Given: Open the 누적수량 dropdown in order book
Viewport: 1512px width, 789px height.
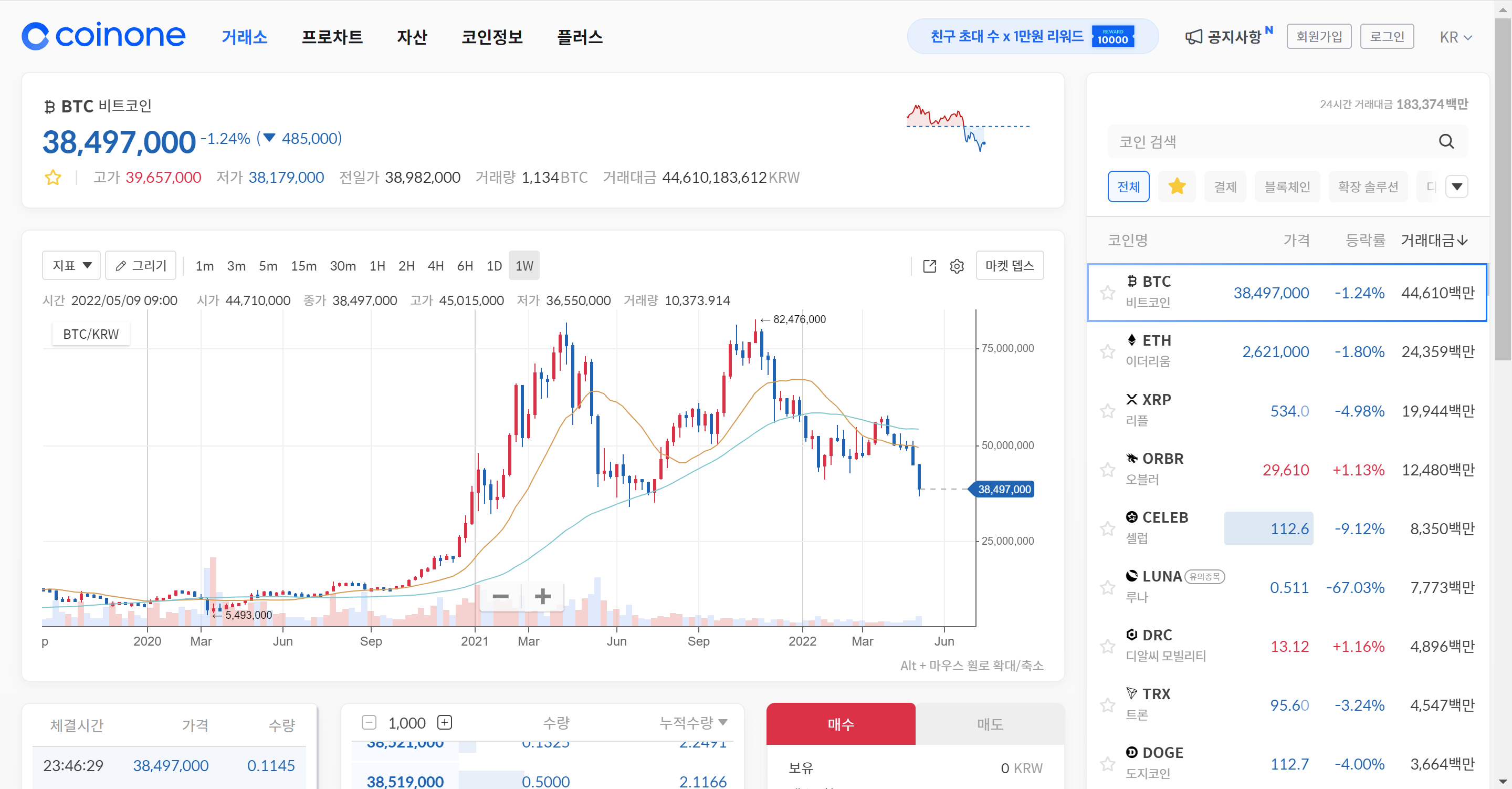Looking at the screenshot, I should 693,723.
